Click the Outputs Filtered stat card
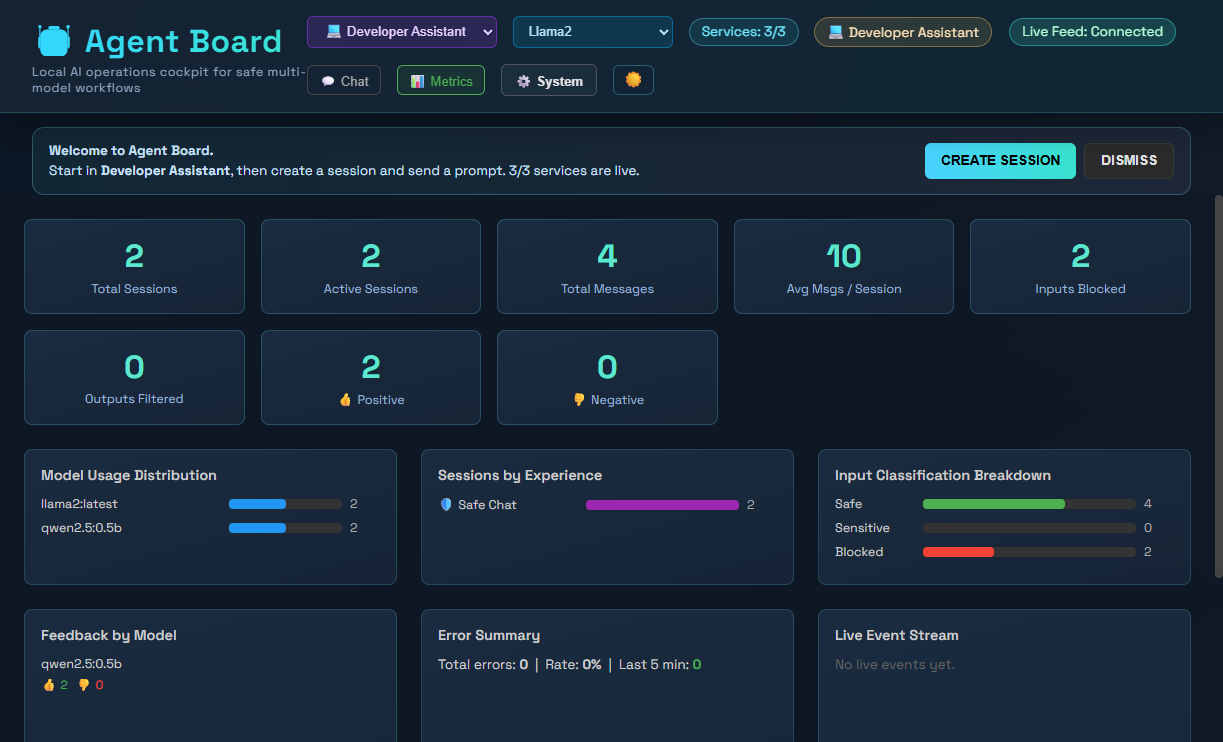 (x=134, y=377)
